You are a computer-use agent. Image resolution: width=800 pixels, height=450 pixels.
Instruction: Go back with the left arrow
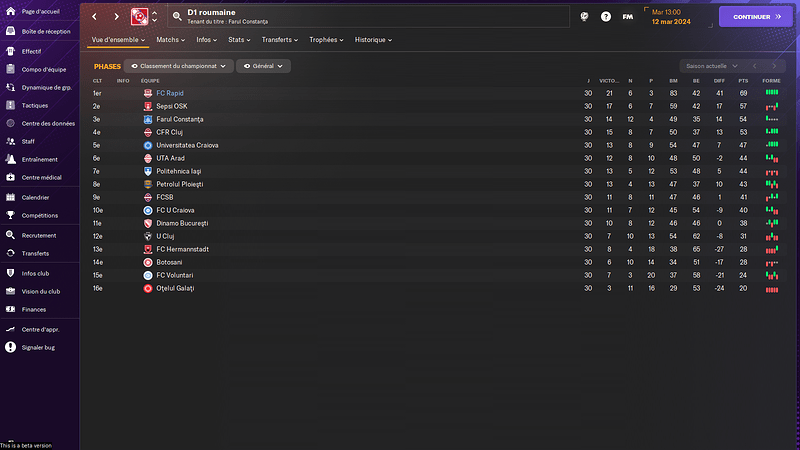[x=94, y=17]
